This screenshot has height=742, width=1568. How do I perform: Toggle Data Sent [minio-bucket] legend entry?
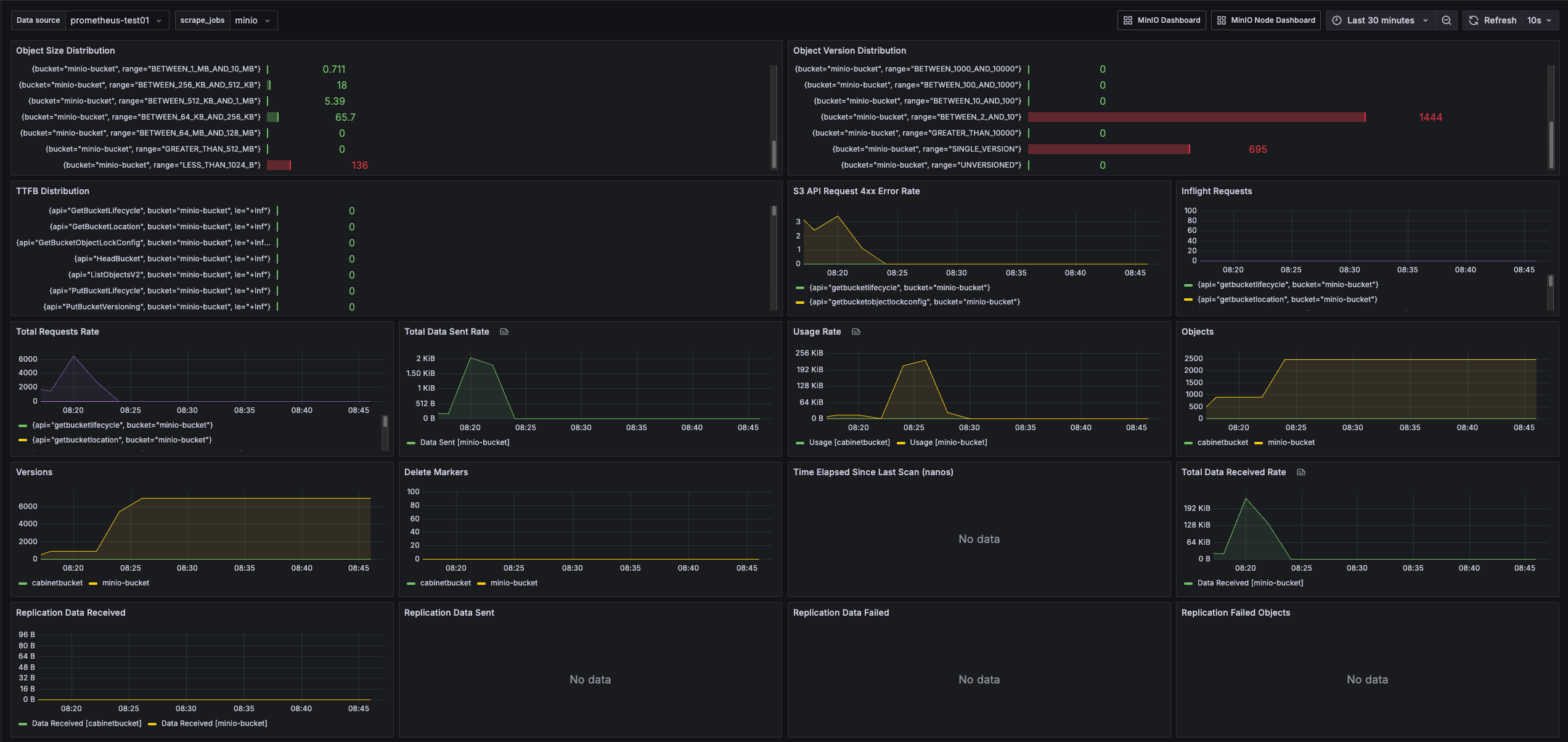[464, 442]
